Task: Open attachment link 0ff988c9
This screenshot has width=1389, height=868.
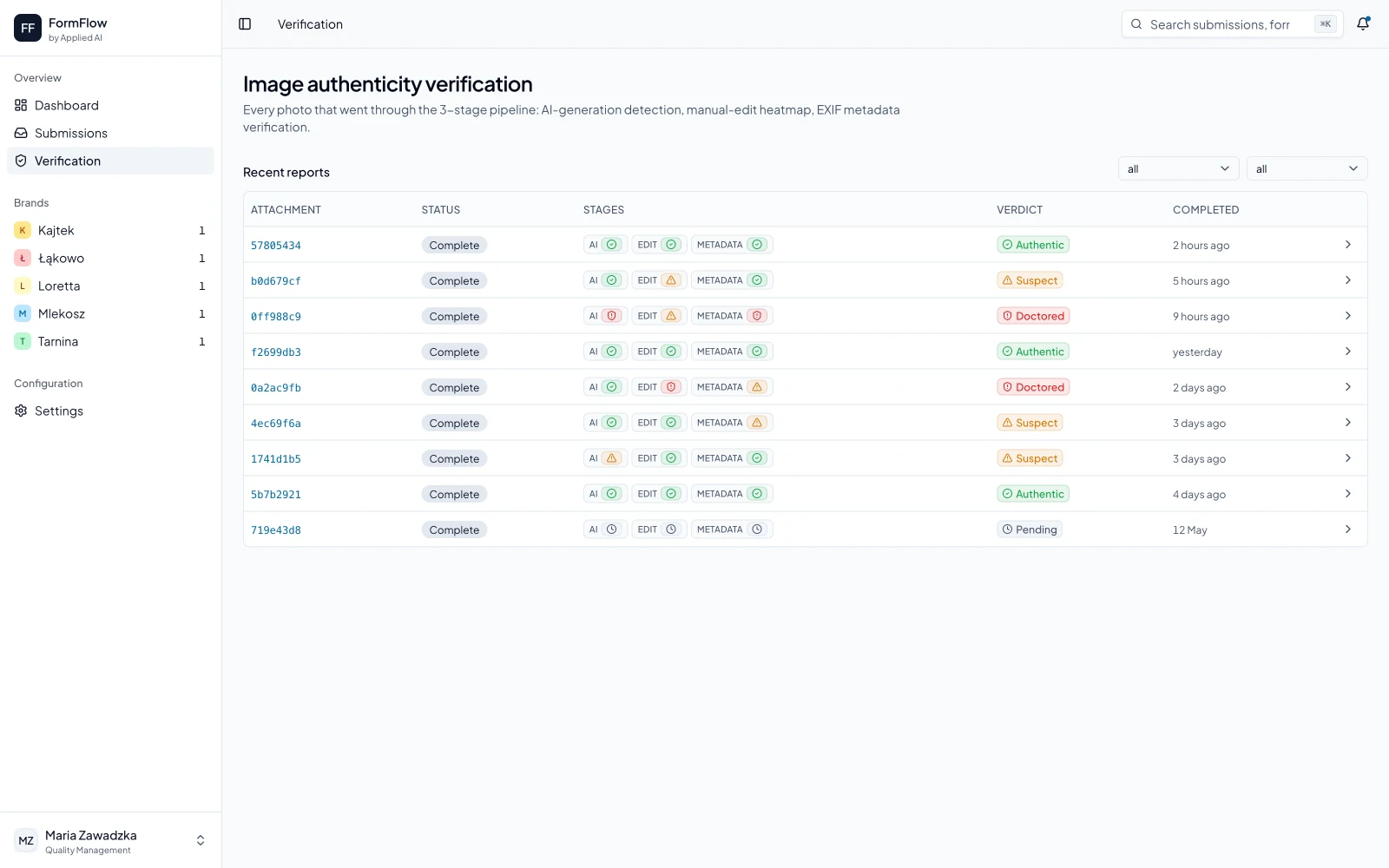Action: coord(276,317)
